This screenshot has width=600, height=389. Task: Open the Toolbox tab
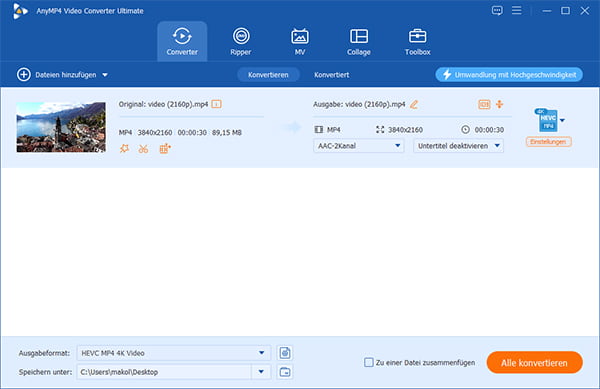(417, 41)
